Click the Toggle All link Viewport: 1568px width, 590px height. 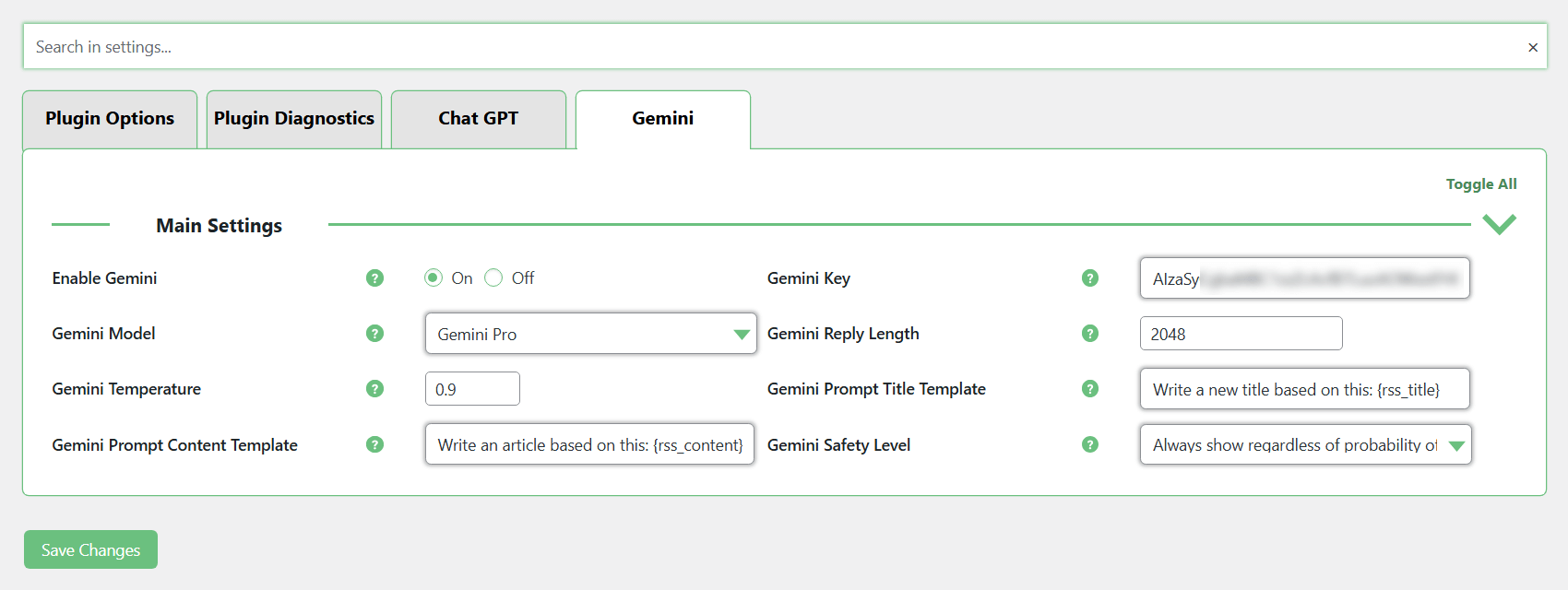pyautogui.click(x=1480, y=184)
